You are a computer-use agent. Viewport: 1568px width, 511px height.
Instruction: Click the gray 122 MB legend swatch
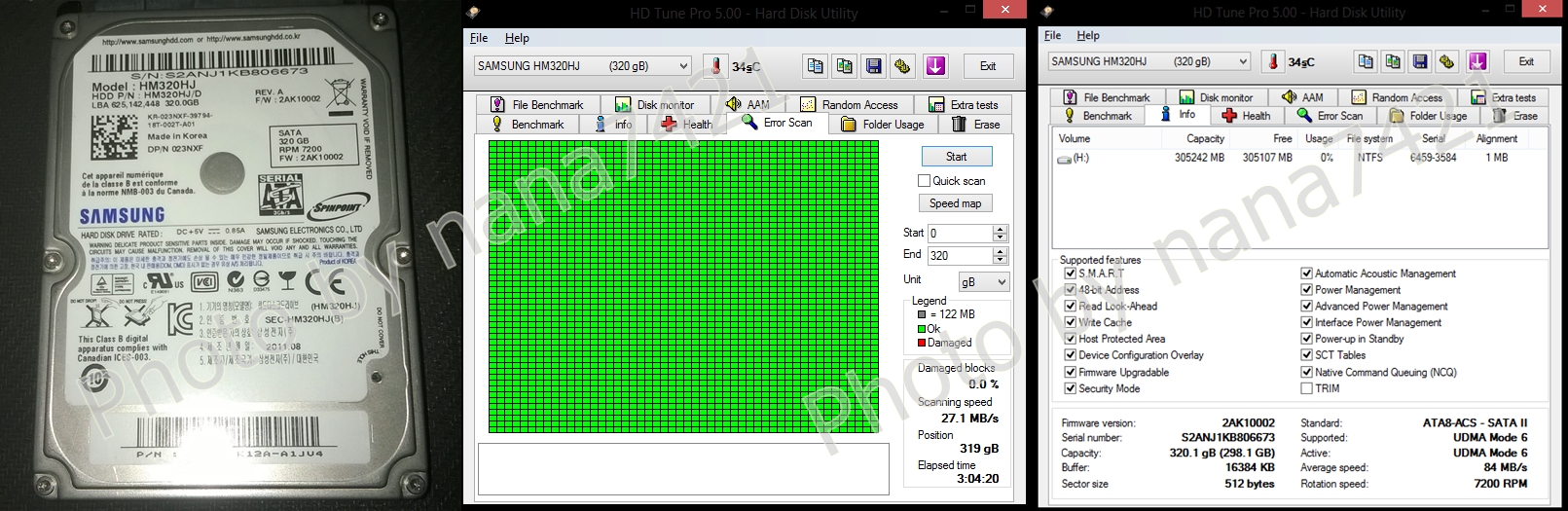pos(922,314)
